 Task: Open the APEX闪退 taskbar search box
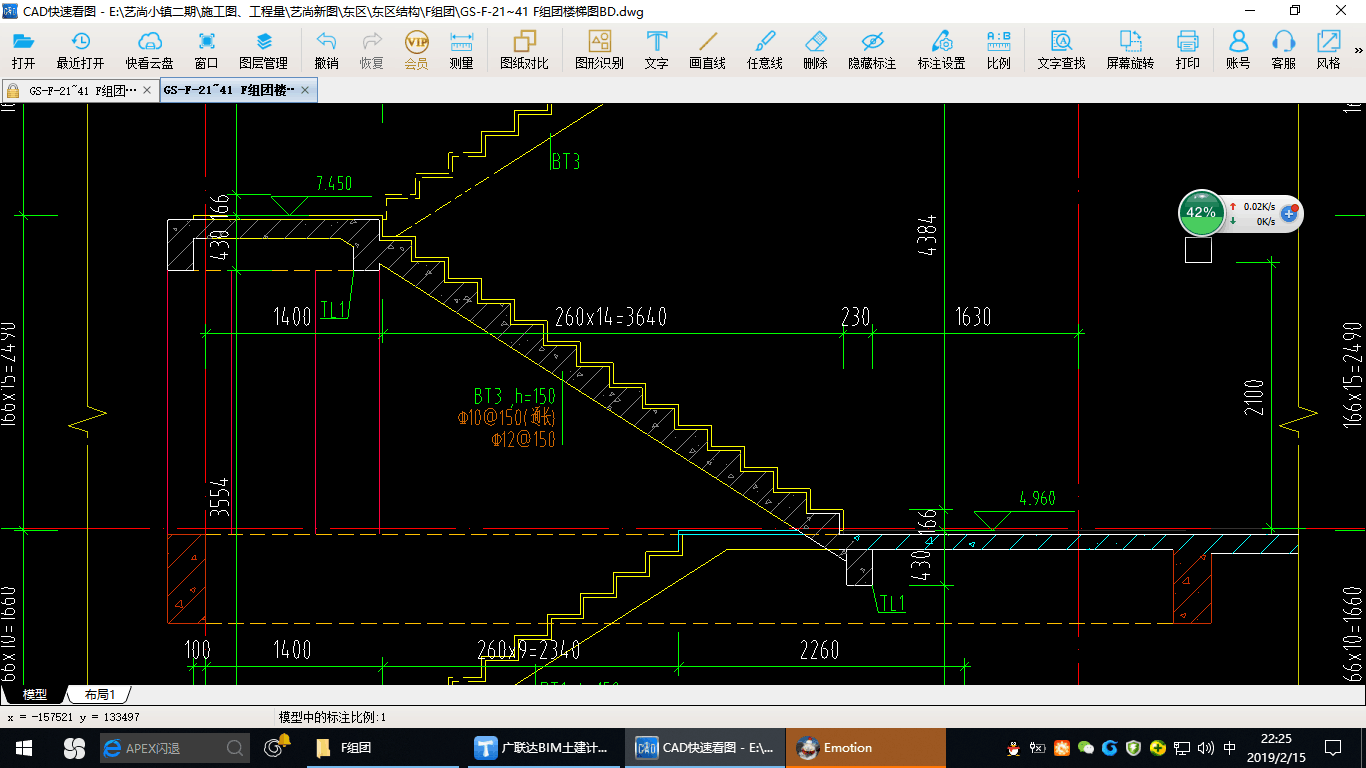pyautogui.click(x=175, y=747)
